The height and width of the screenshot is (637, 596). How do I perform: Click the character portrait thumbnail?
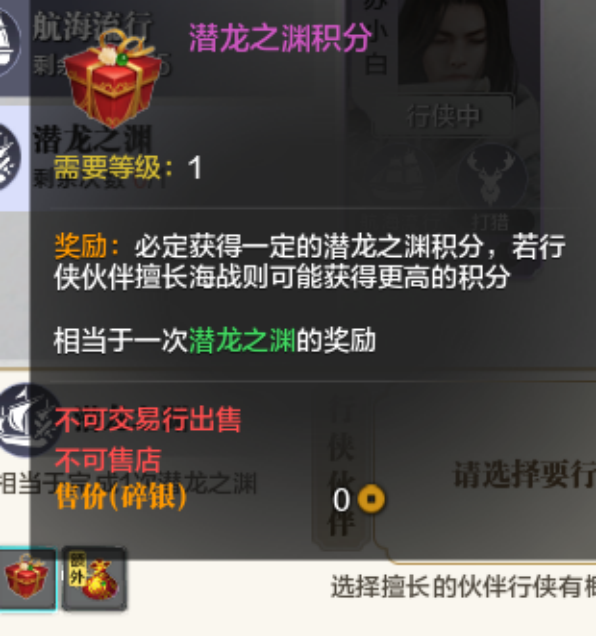pyautogui.click(x=449, y=43)
